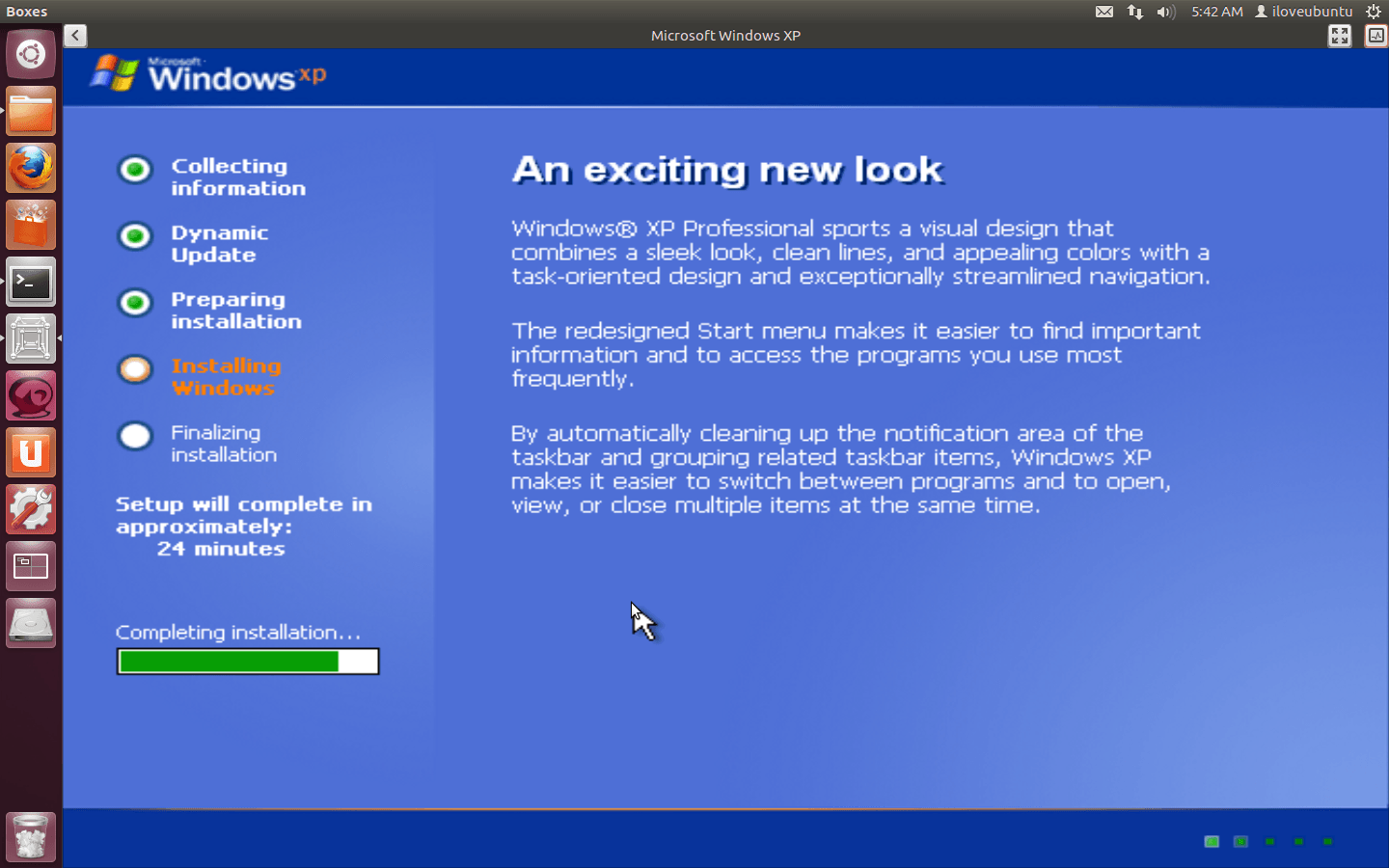Open the disk drive launcher icon
The image size is (1389, 868).
tap(31, 623)
